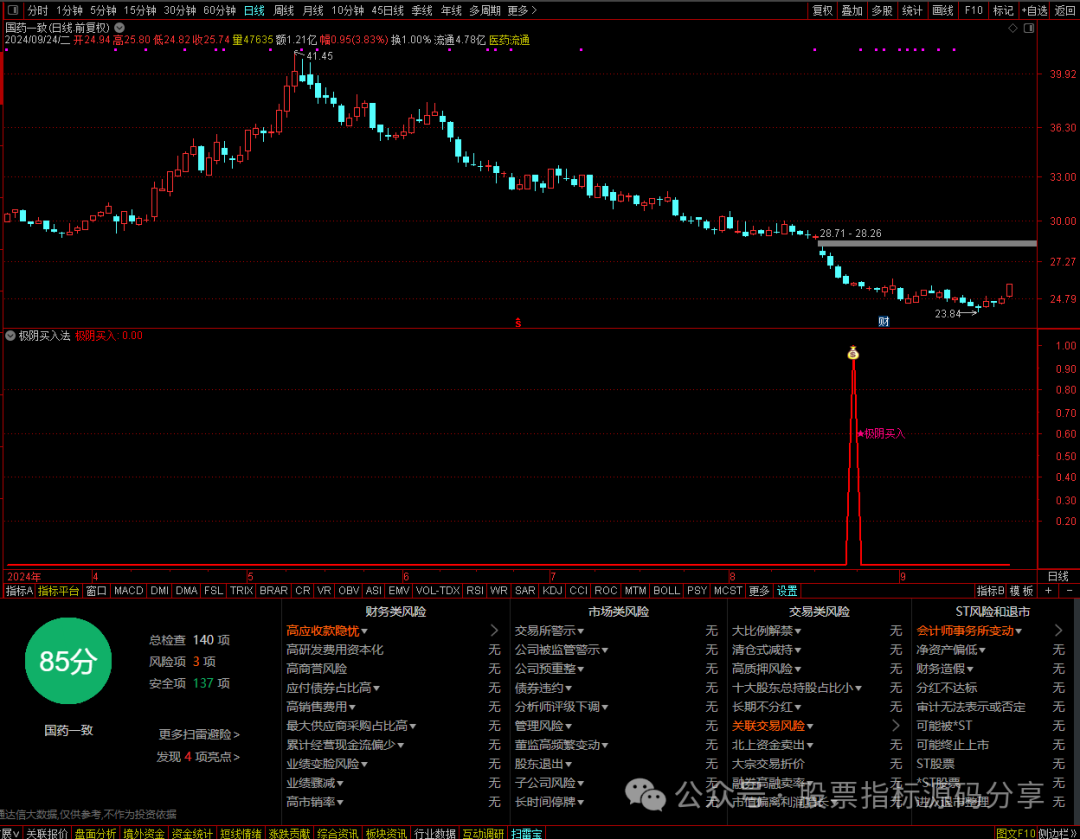Click the 更多扫雷避险 link
This screenshot has height=839, width=1080.
(x=199, y=734)
